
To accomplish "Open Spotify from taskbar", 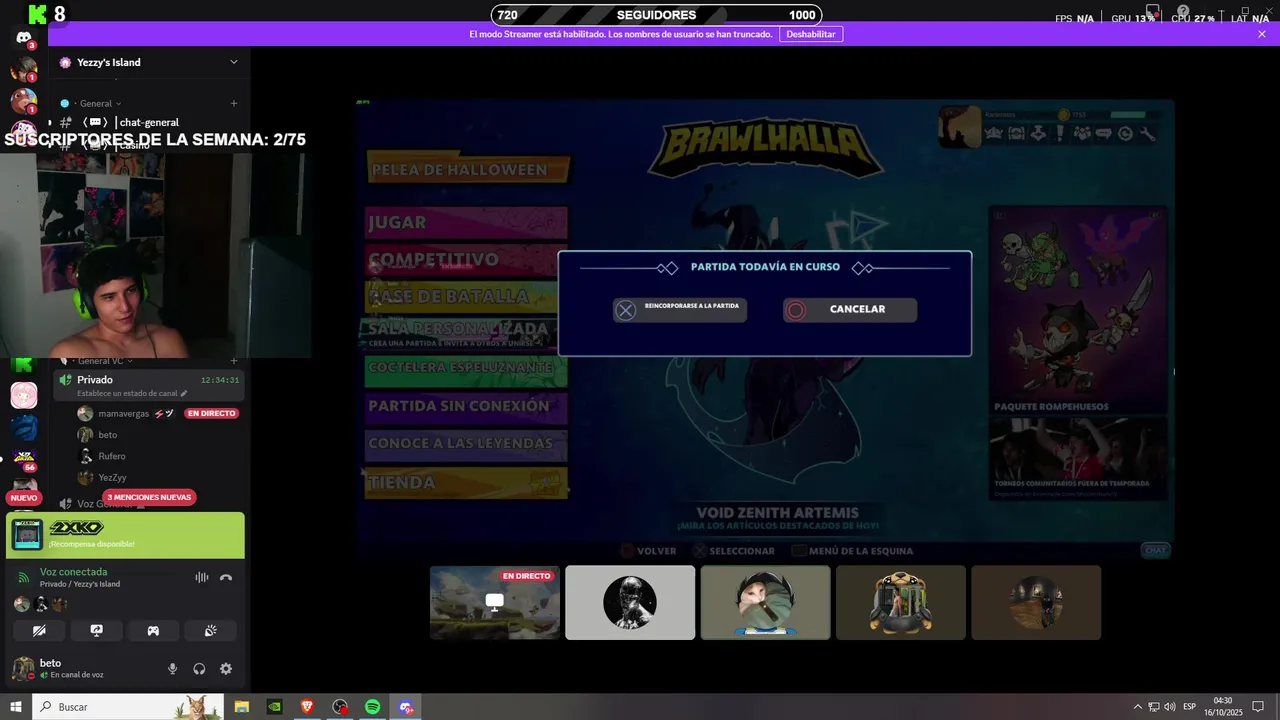I will (x=372, y=707).
